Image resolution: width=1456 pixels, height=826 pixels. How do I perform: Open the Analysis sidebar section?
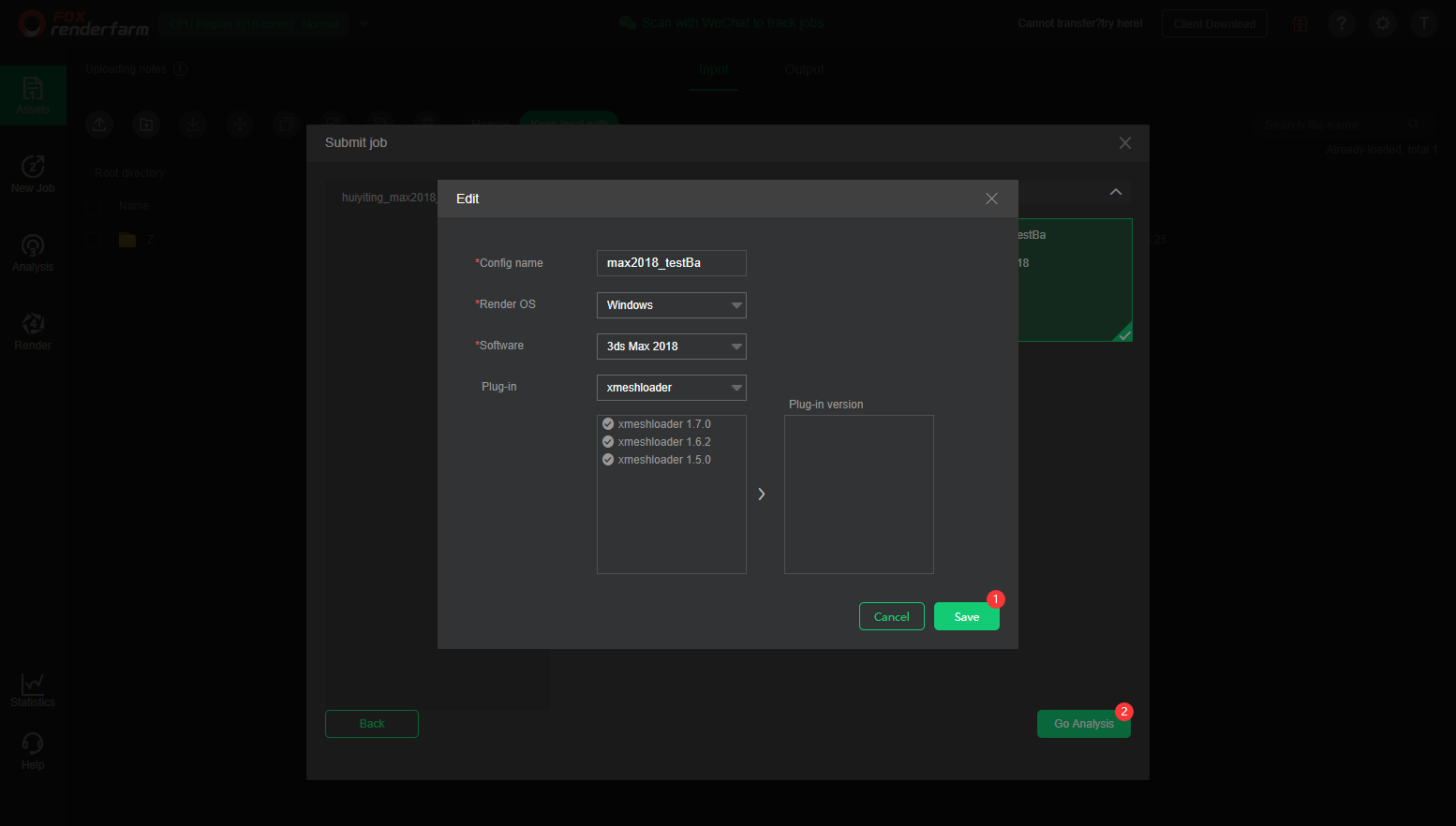tap(33, 253)
